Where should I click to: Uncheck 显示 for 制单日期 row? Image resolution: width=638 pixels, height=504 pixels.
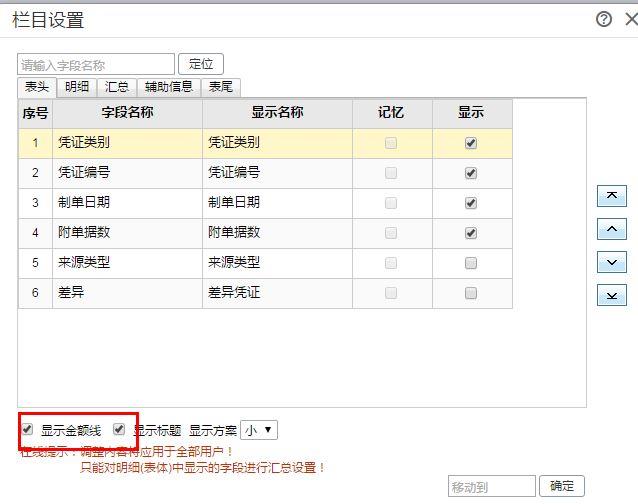(x=471, y=203)
